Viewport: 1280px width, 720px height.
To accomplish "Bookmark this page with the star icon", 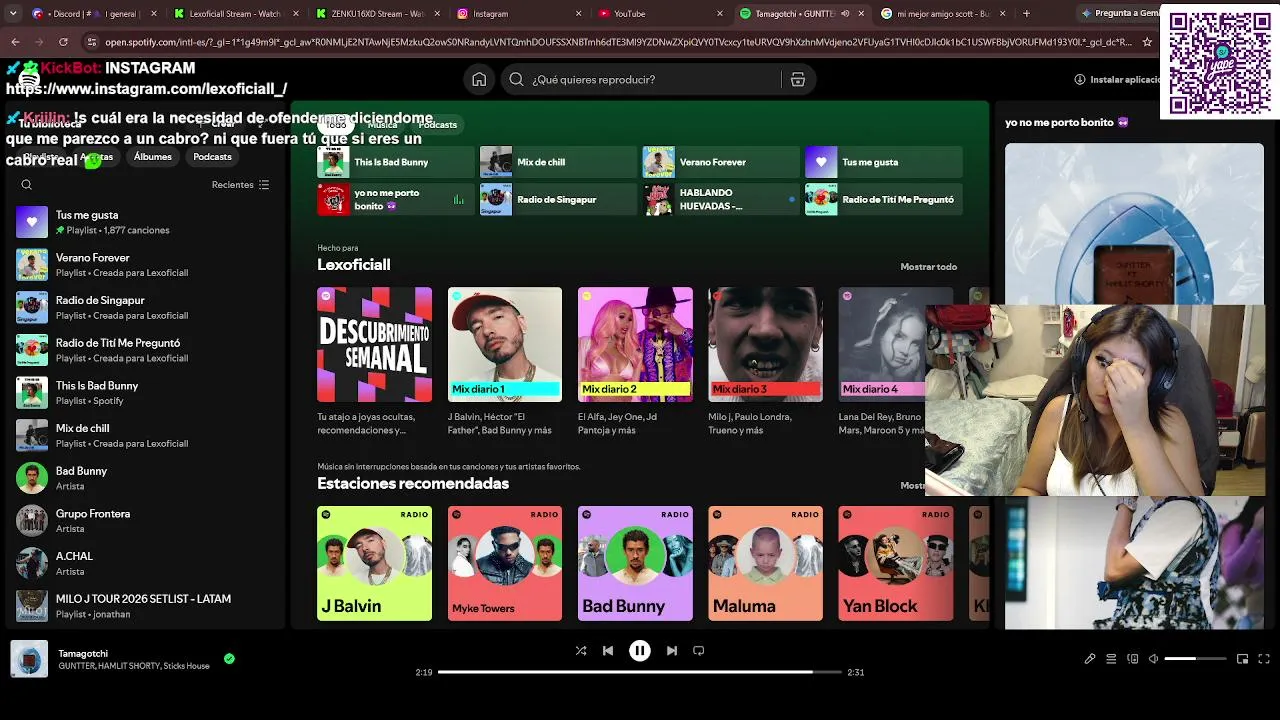I will (1147, 42).
